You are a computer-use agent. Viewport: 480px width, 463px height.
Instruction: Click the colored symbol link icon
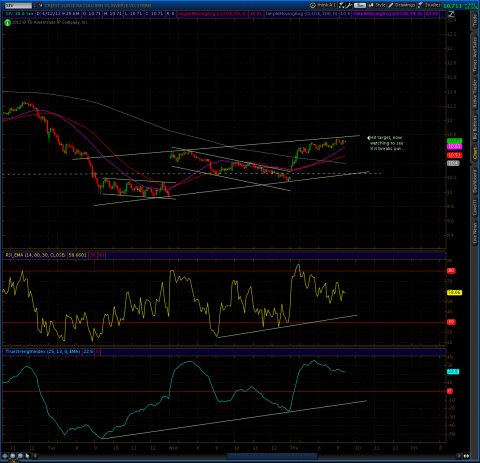40,5
